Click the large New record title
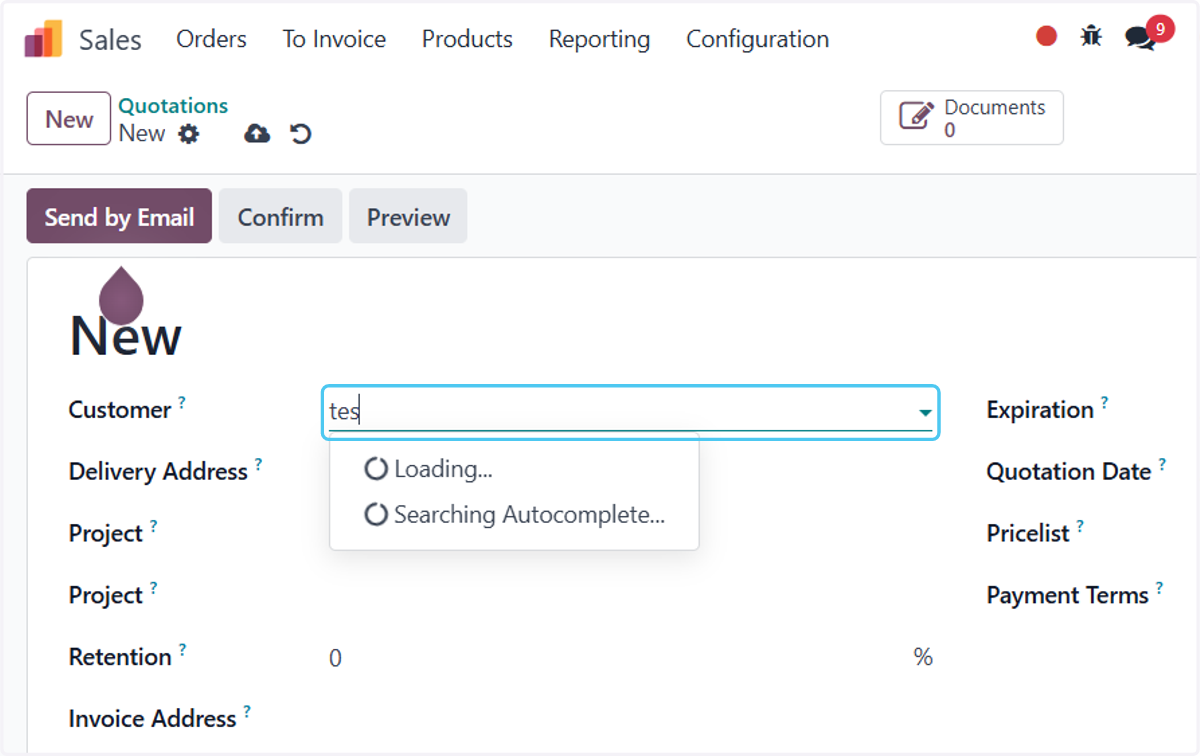This screenshot has width=1200, height=756. 126,336
